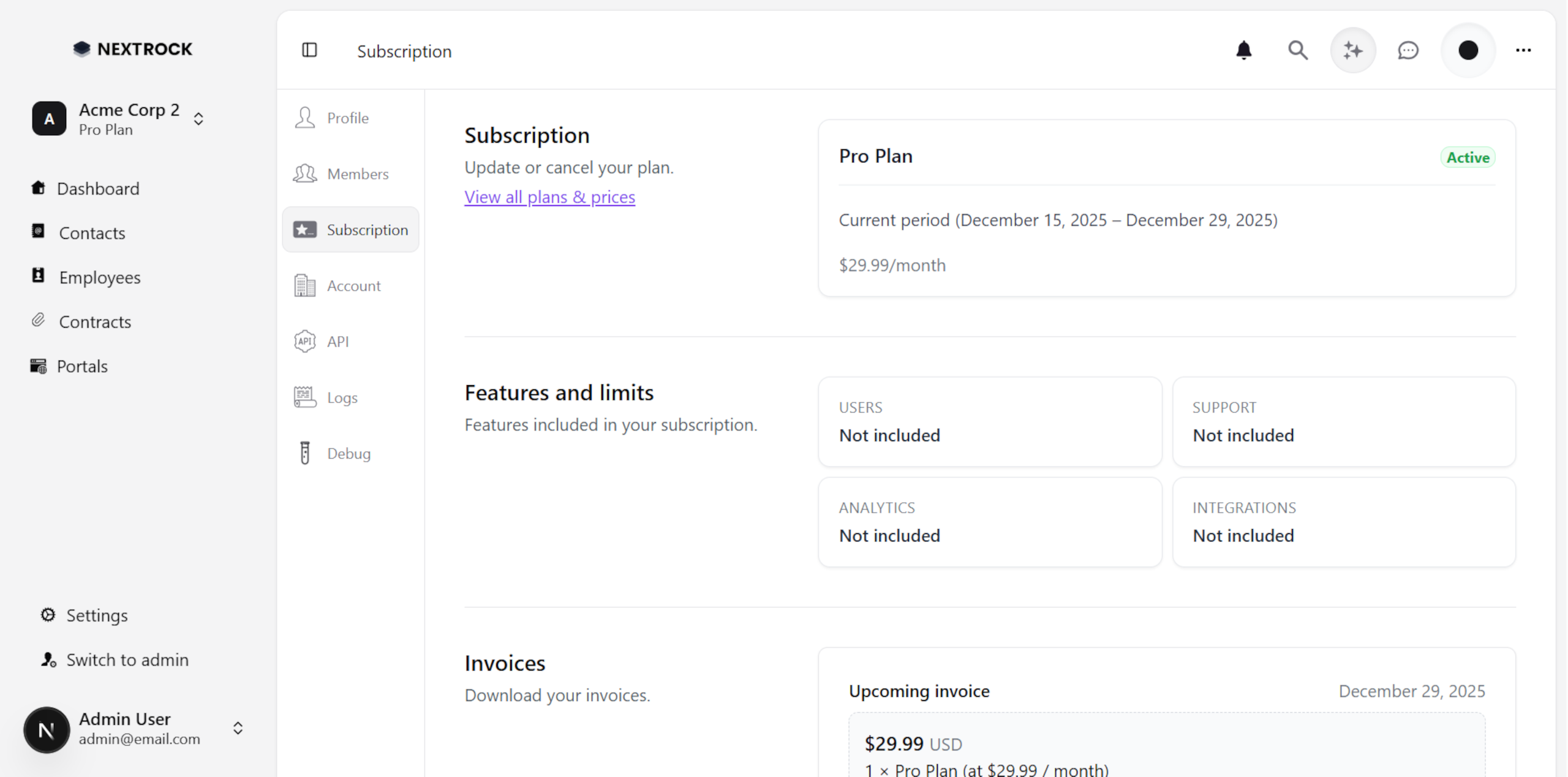Switch to the Members settings tab
The image size is (1568, 777).
coord(357,174)
